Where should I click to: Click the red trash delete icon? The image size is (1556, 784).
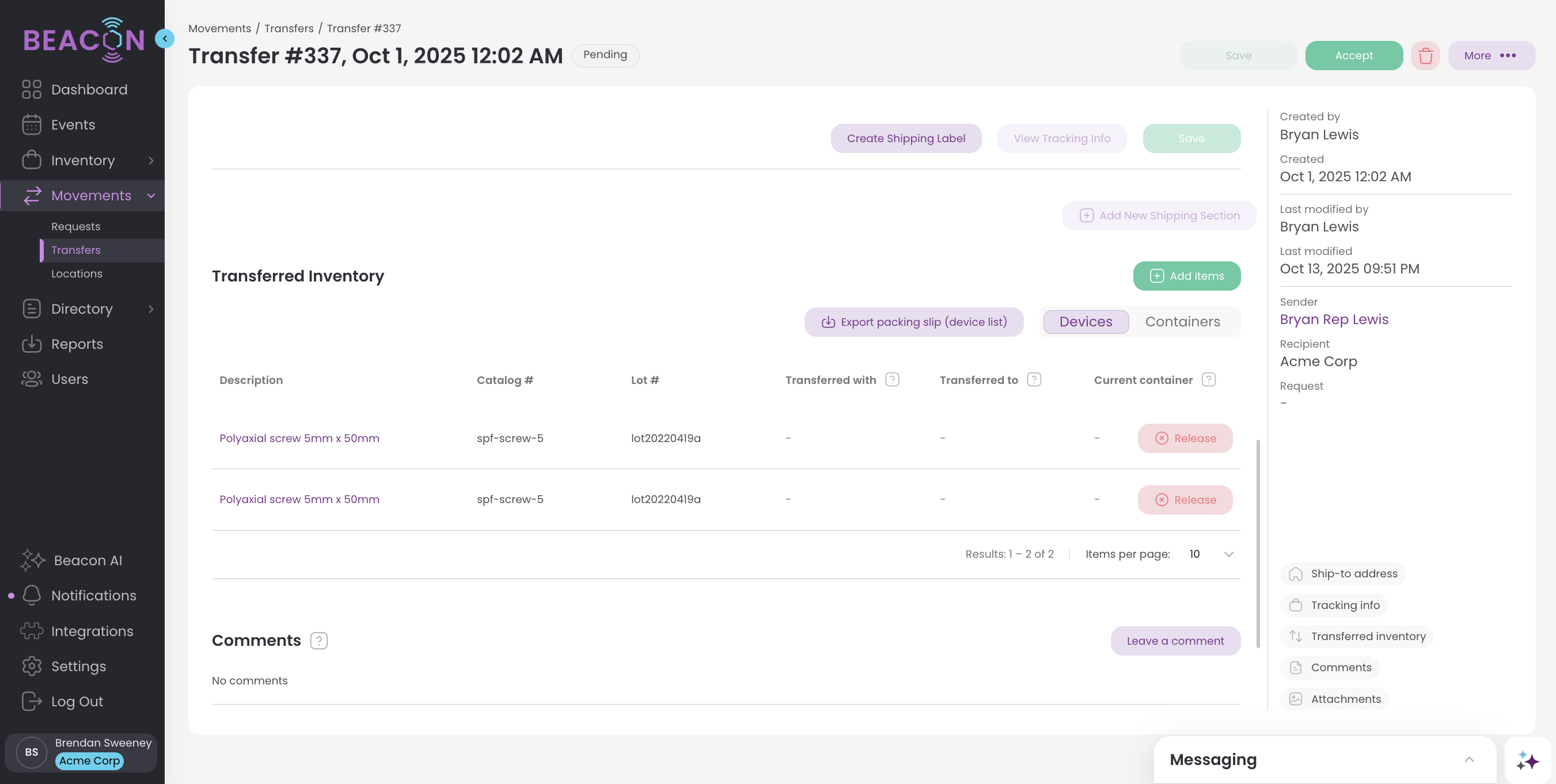coord(1425,56)
